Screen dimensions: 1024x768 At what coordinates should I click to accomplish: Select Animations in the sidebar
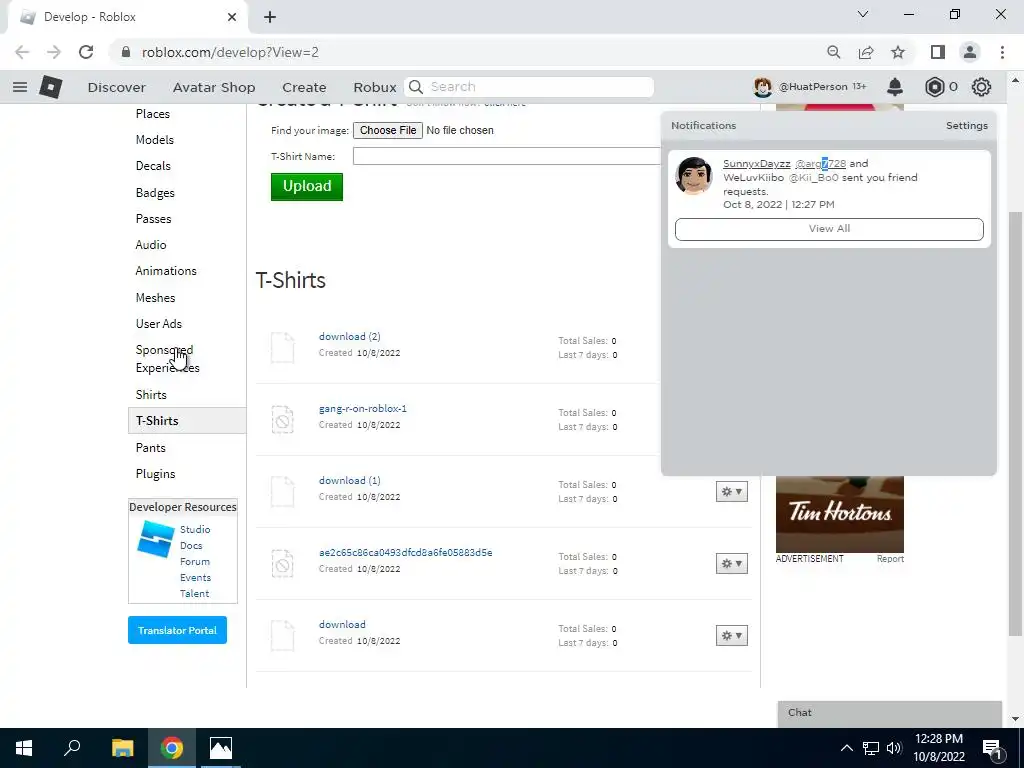[x=166, y=271]
